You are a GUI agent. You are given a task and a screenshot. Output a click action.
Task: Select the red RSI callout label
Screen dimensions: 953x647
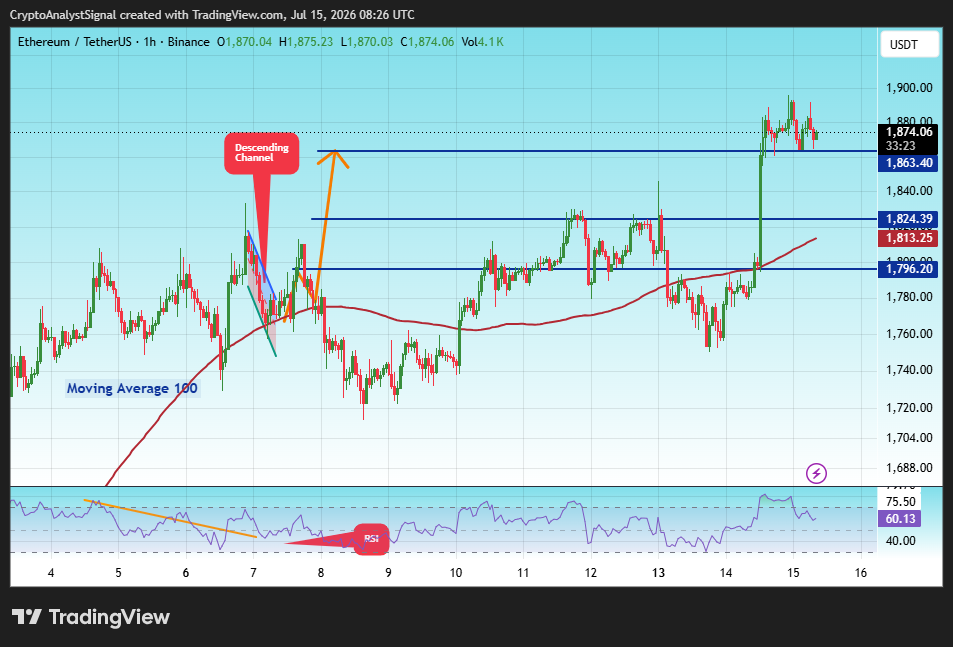[371, 539]
